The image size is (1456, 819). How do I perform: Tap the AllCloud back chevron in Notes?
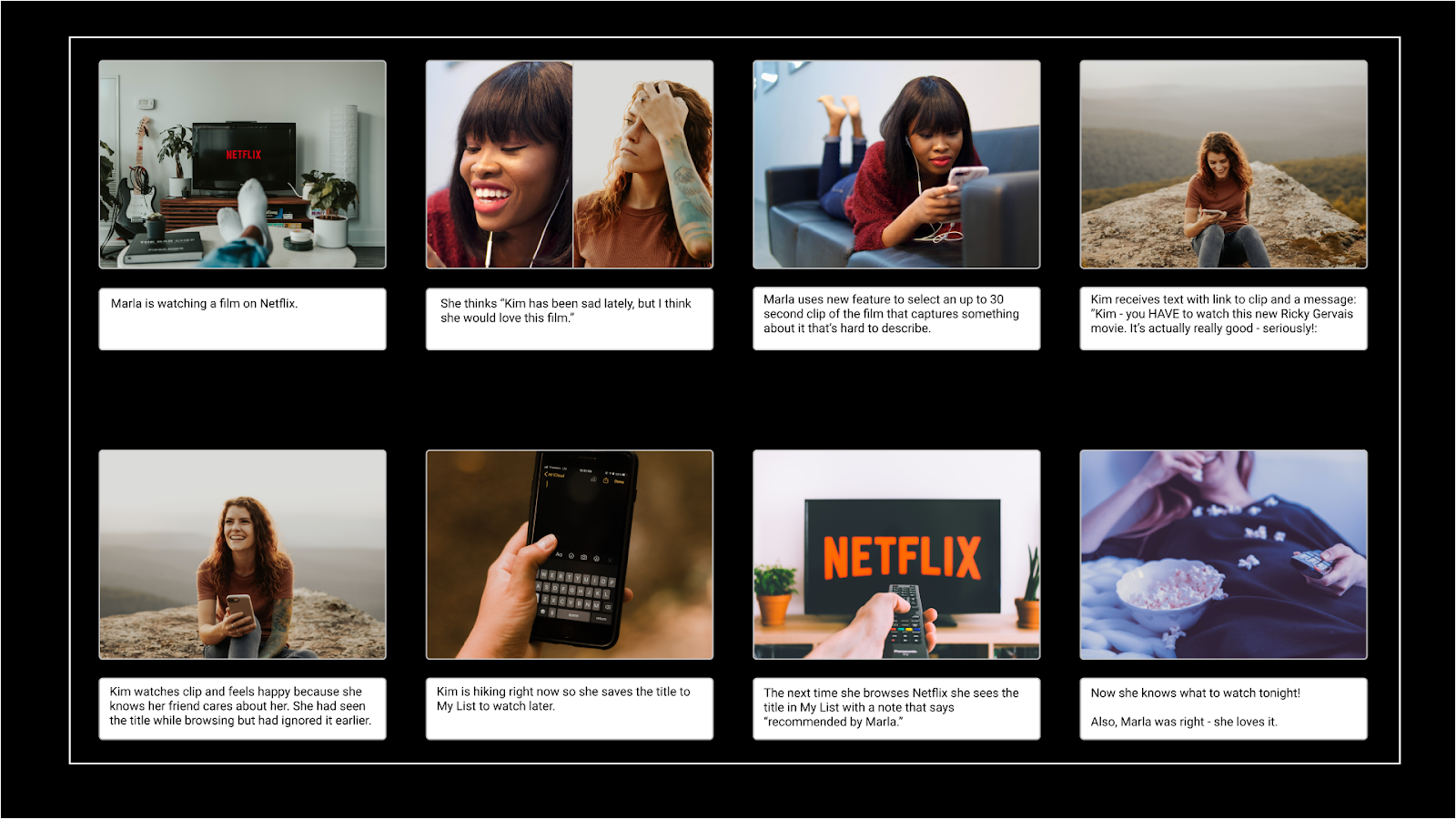click(546, 474)
